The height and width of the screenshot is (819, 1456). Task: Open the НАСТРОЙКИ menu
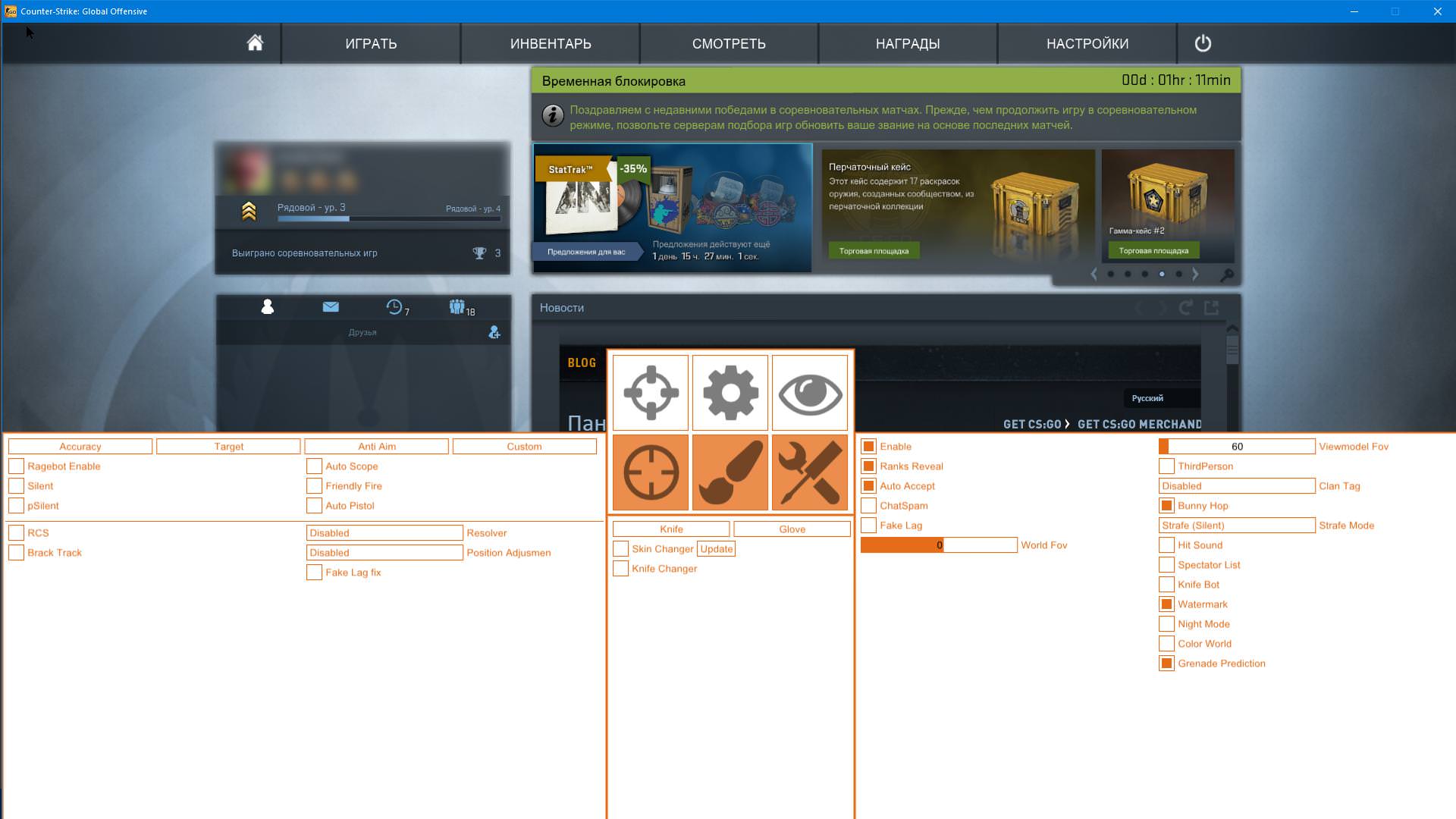(1087, 43)
